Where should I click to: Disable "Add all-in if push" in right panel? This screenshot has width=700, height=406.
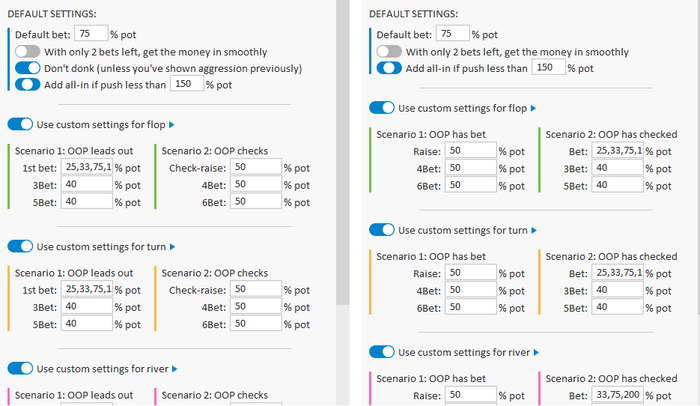tap(389, 69)
